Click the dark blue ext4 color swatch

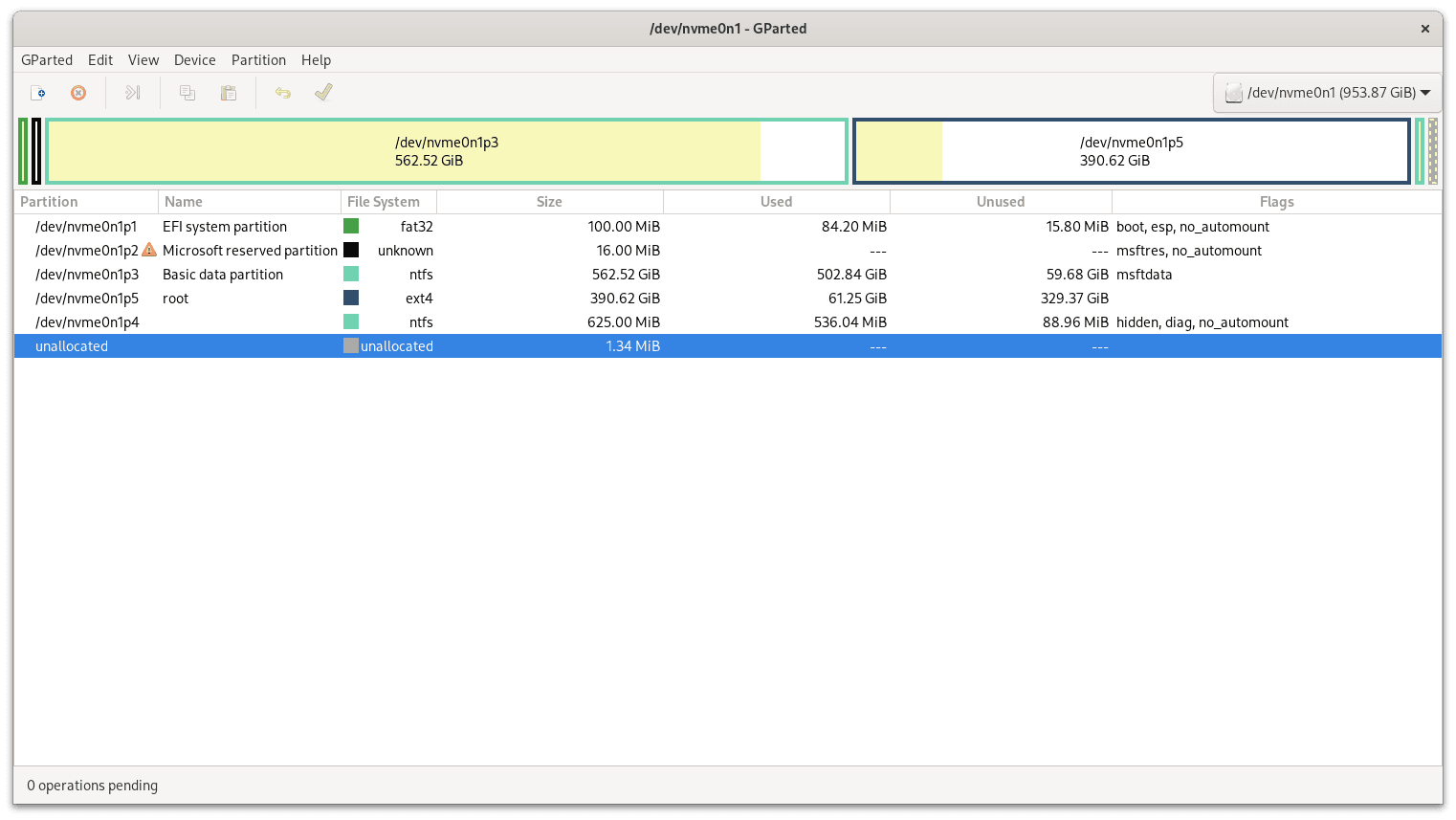pyautogui.click(x=351, y=298)
